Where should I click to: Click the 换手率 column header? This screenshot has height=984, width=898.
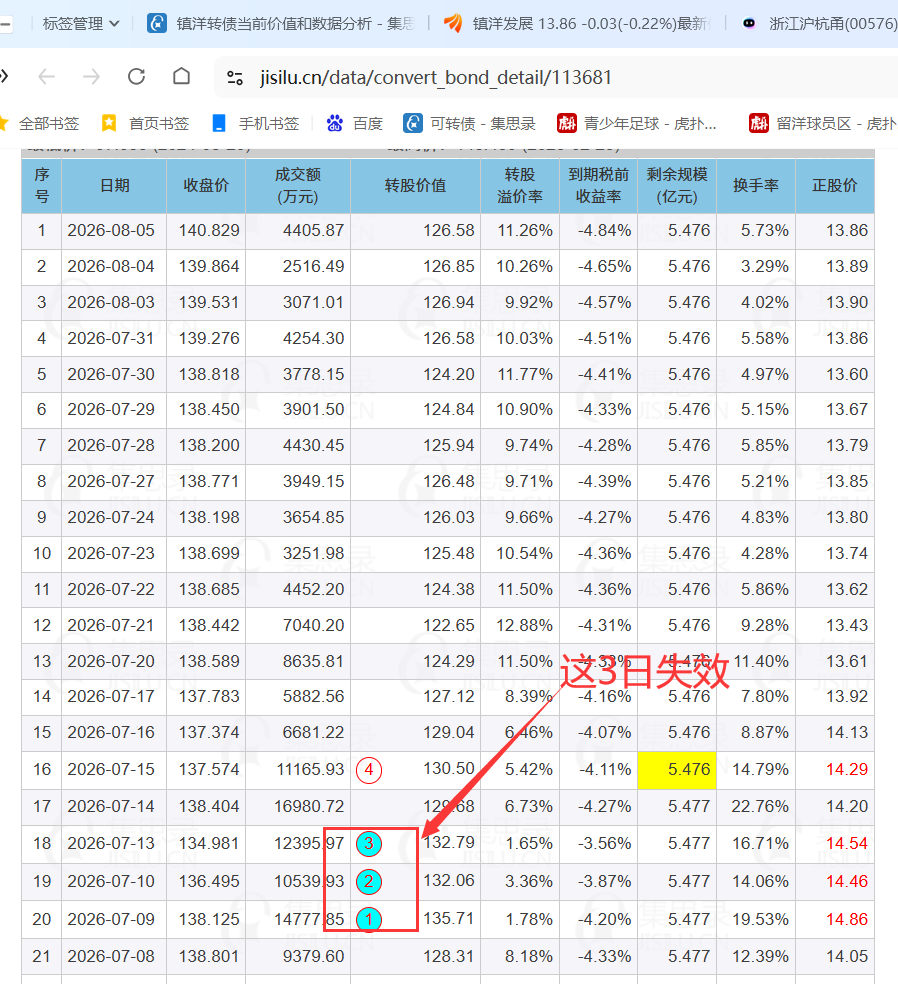coord(756,185)
